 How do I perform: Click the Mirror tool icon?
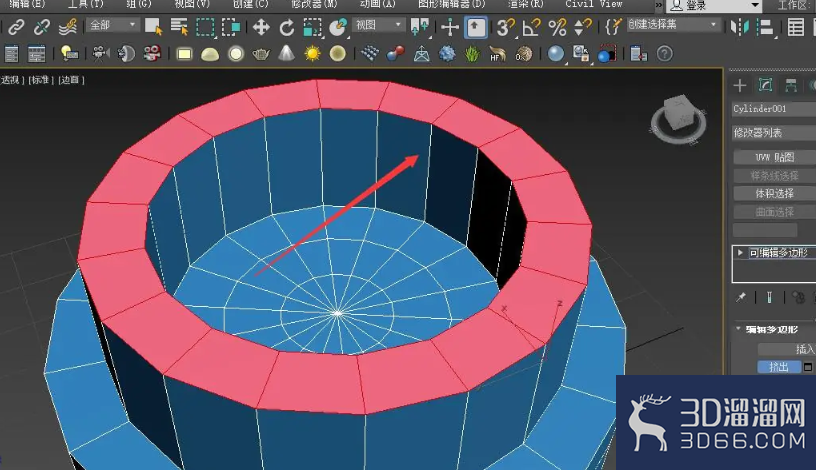739,27
